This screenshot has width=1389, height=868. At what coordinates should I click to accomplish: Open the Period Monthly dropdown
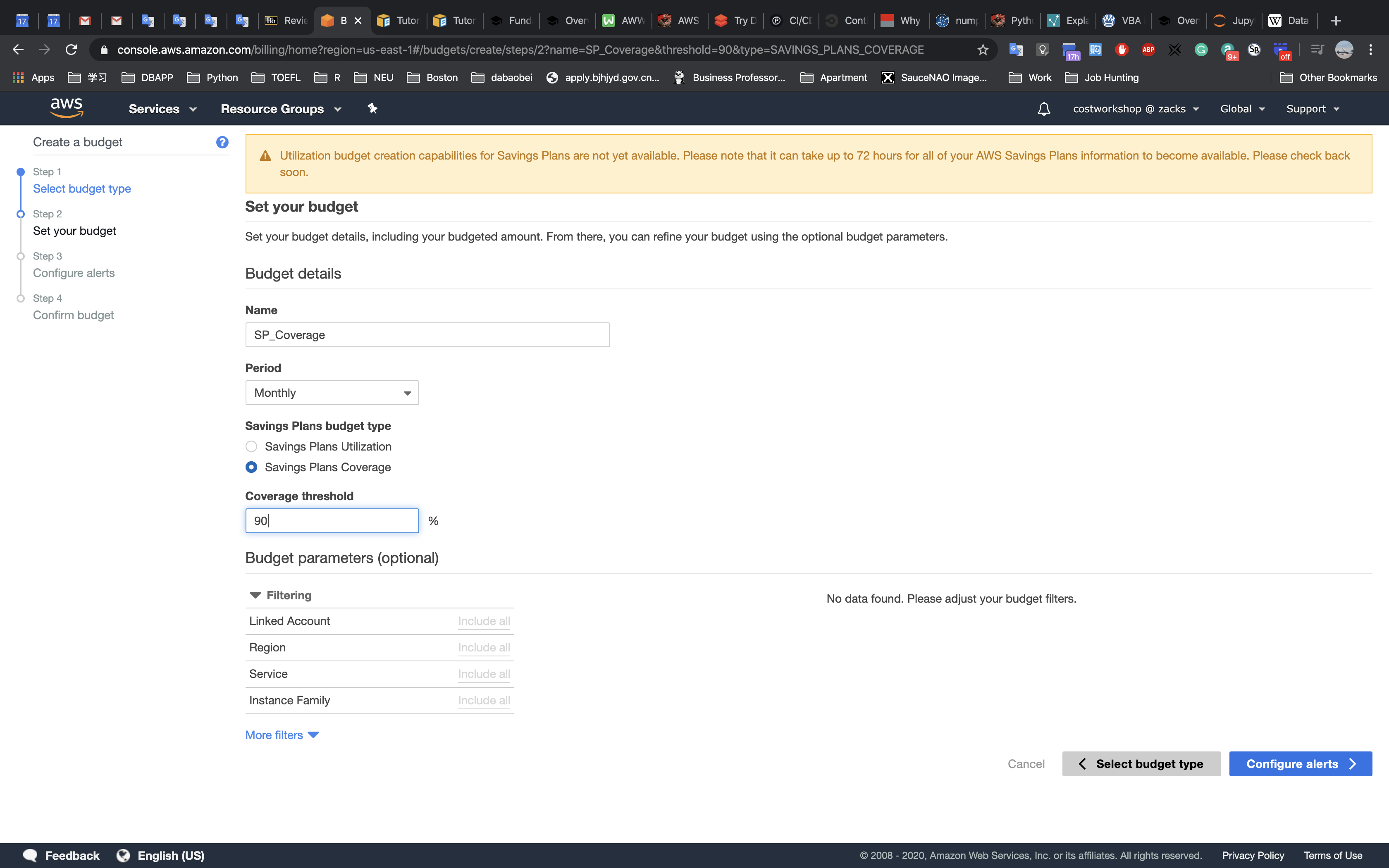[332, 393]
